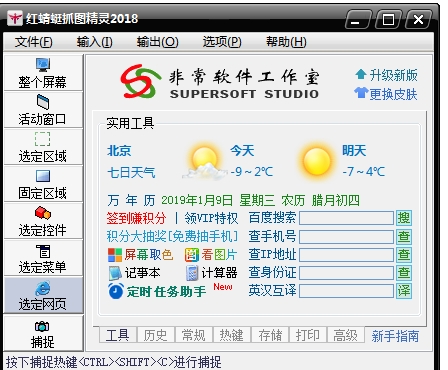Switch to the 存储 tab
This screenshot has height=370, width=448.
click(x=270, y=335)
